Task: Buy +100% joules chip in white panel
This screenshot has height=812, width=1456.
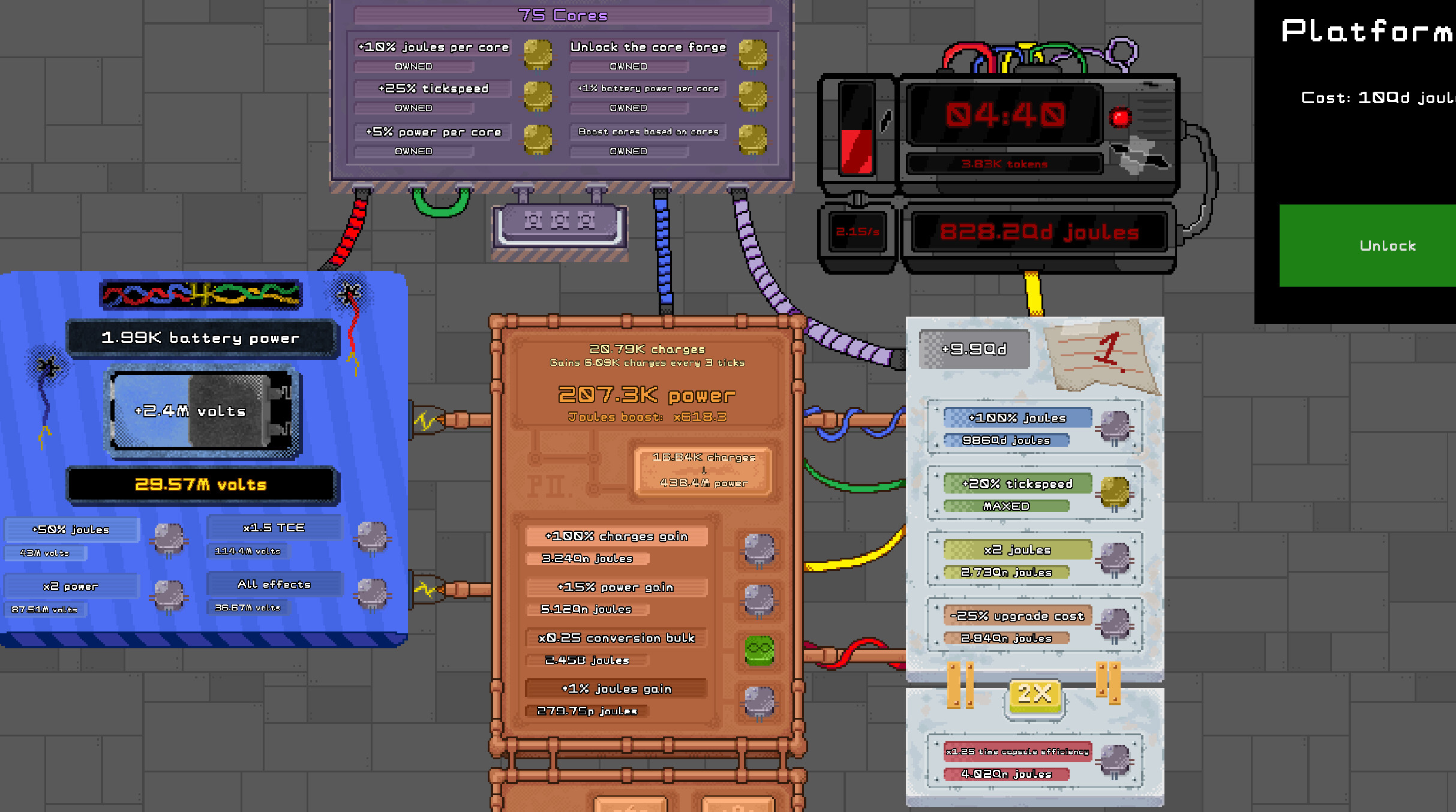Action: (1116, 428)
